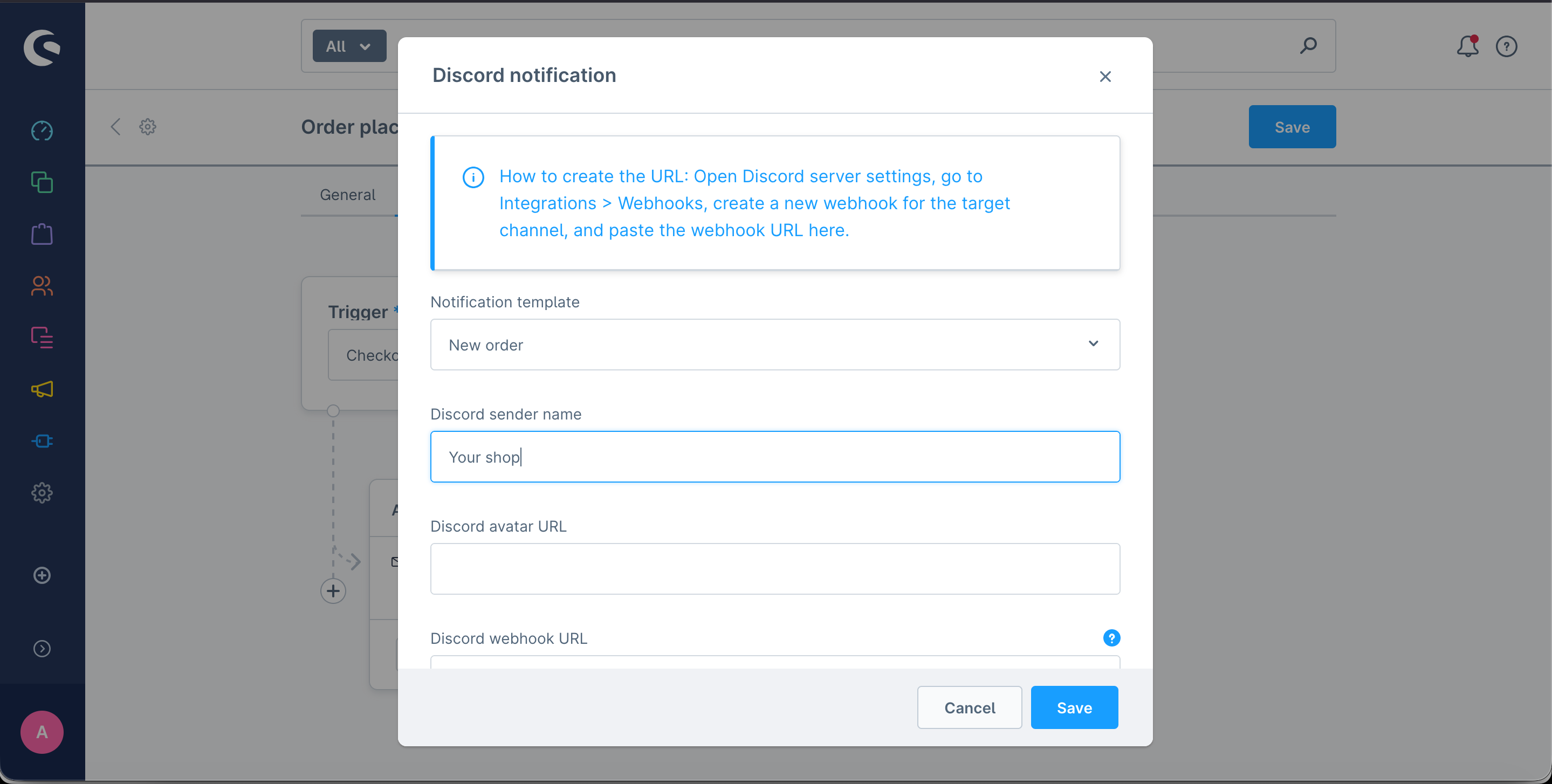The width and height of the screenshot is (1552, 784).
Task: Expand the sidebar with arrow circle
Action: [x=42, y=649]
